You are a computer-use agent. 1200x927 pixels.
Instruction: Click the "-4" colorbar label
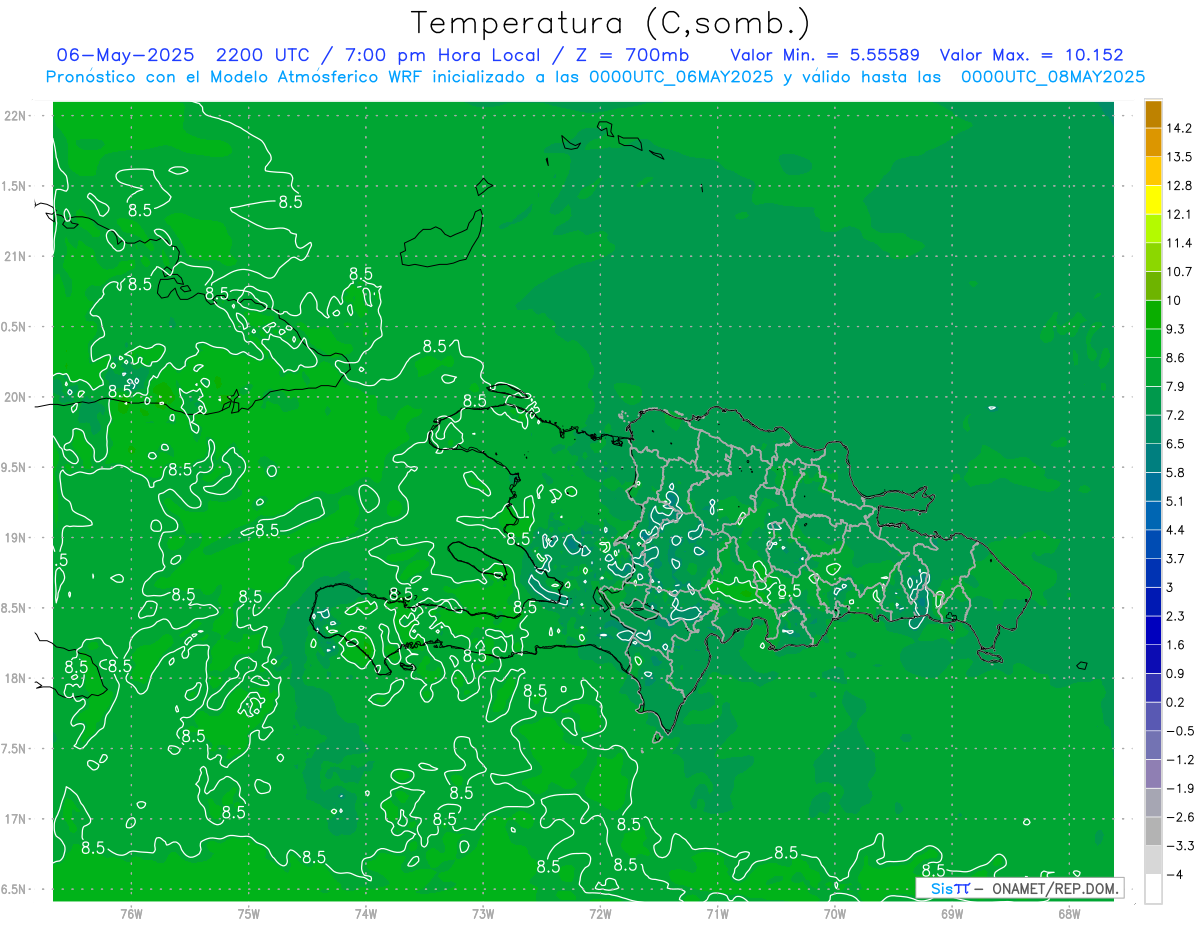[1176, 875]
